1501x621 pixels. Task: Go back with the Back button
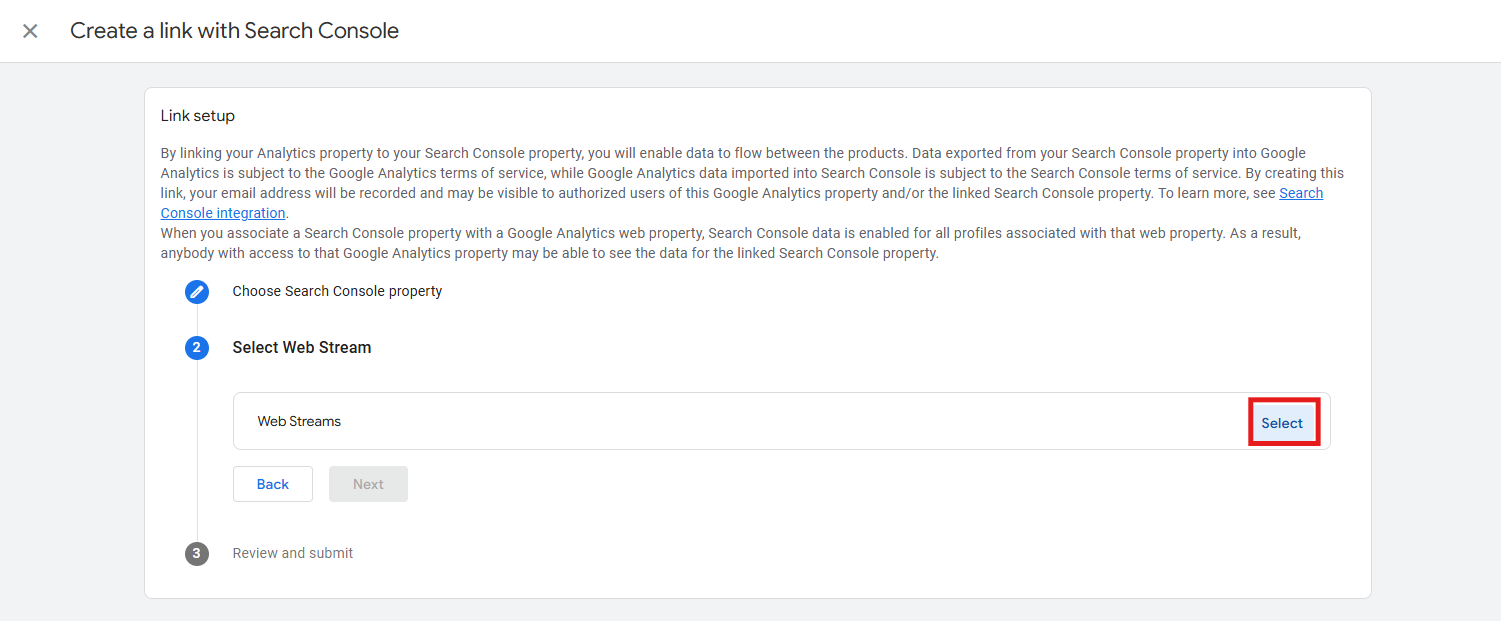point(273,484)
